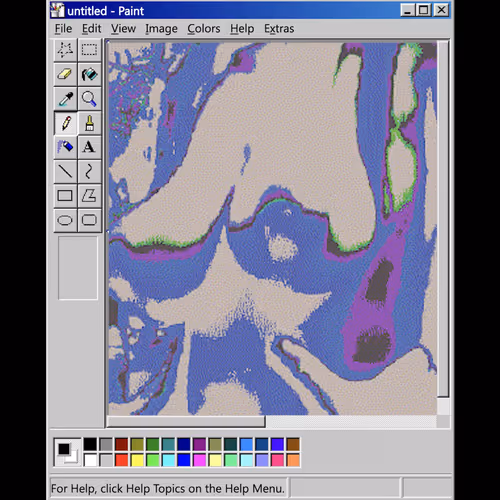Image resolution: width=500 pixels, height=500 pixels.
Task: Click the Paint icon in the title bar
Action: pos(57,10)
